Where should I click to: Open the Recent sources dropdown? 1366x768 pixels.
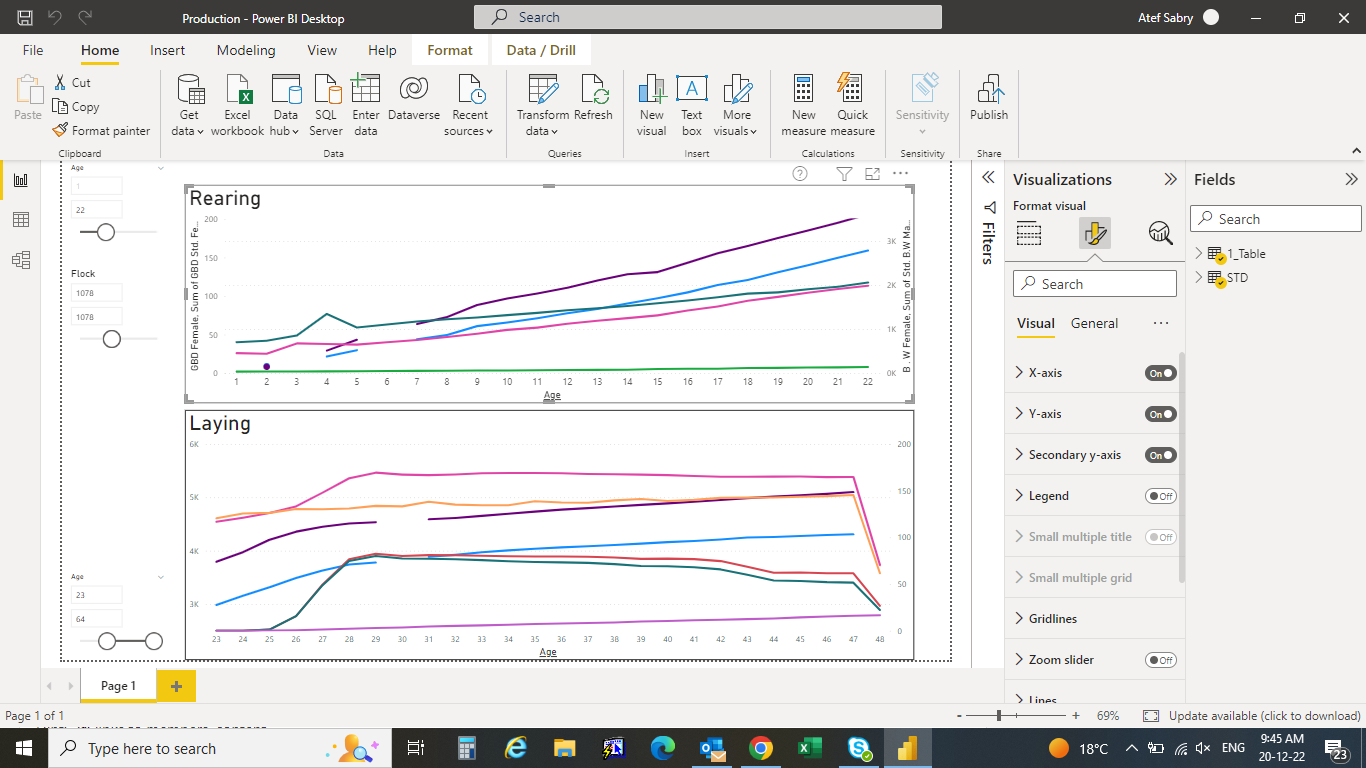point(470,104)
